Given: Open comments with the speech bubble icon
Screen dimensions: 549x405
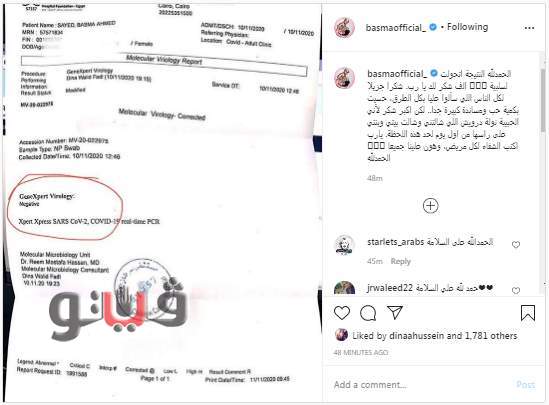Looking at the screenshot, I should [368, 313].
